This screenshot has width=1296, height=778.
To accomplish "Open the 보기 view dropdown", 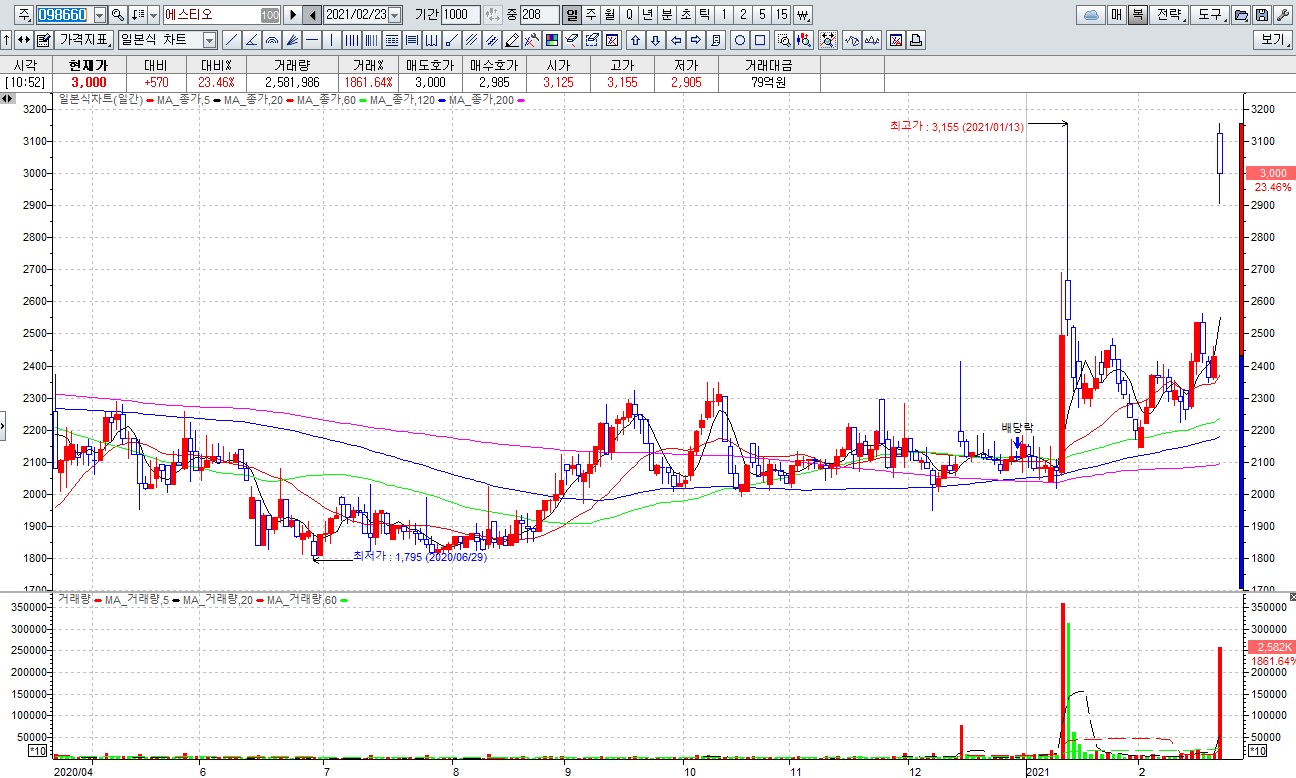I will 1273,40.
